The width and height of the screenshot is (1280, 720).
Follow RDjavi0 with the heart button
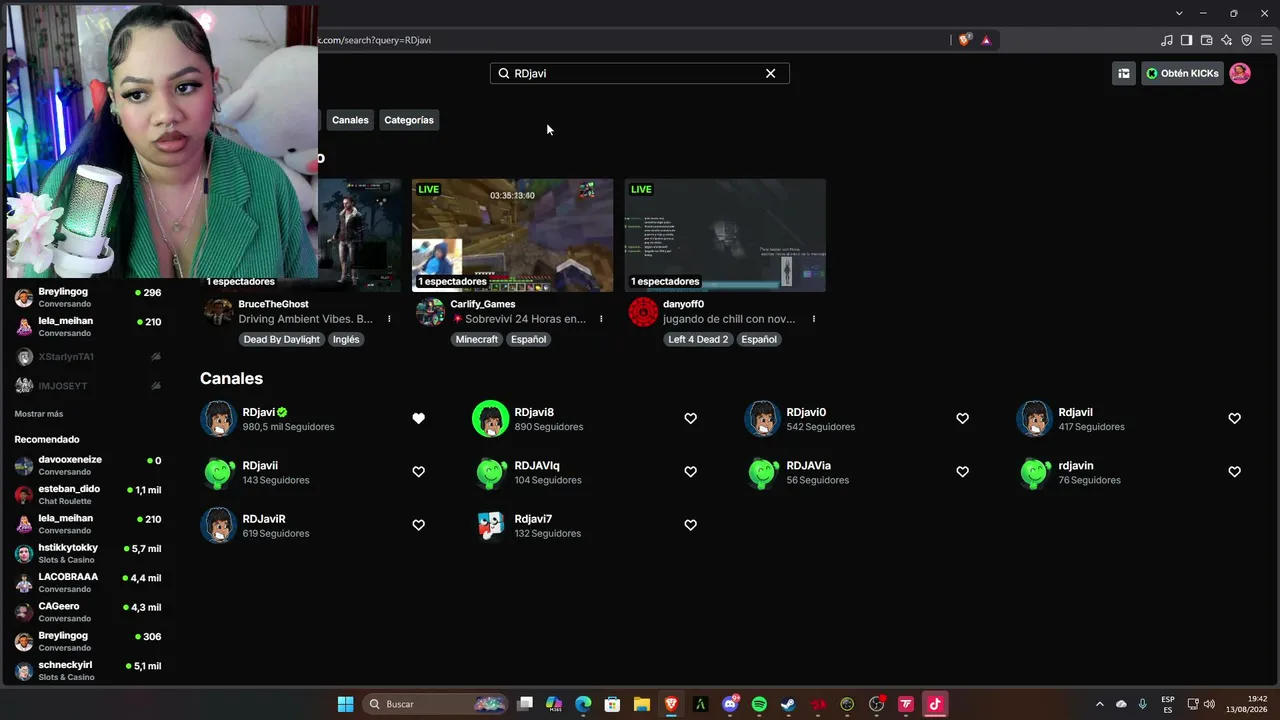962,419
